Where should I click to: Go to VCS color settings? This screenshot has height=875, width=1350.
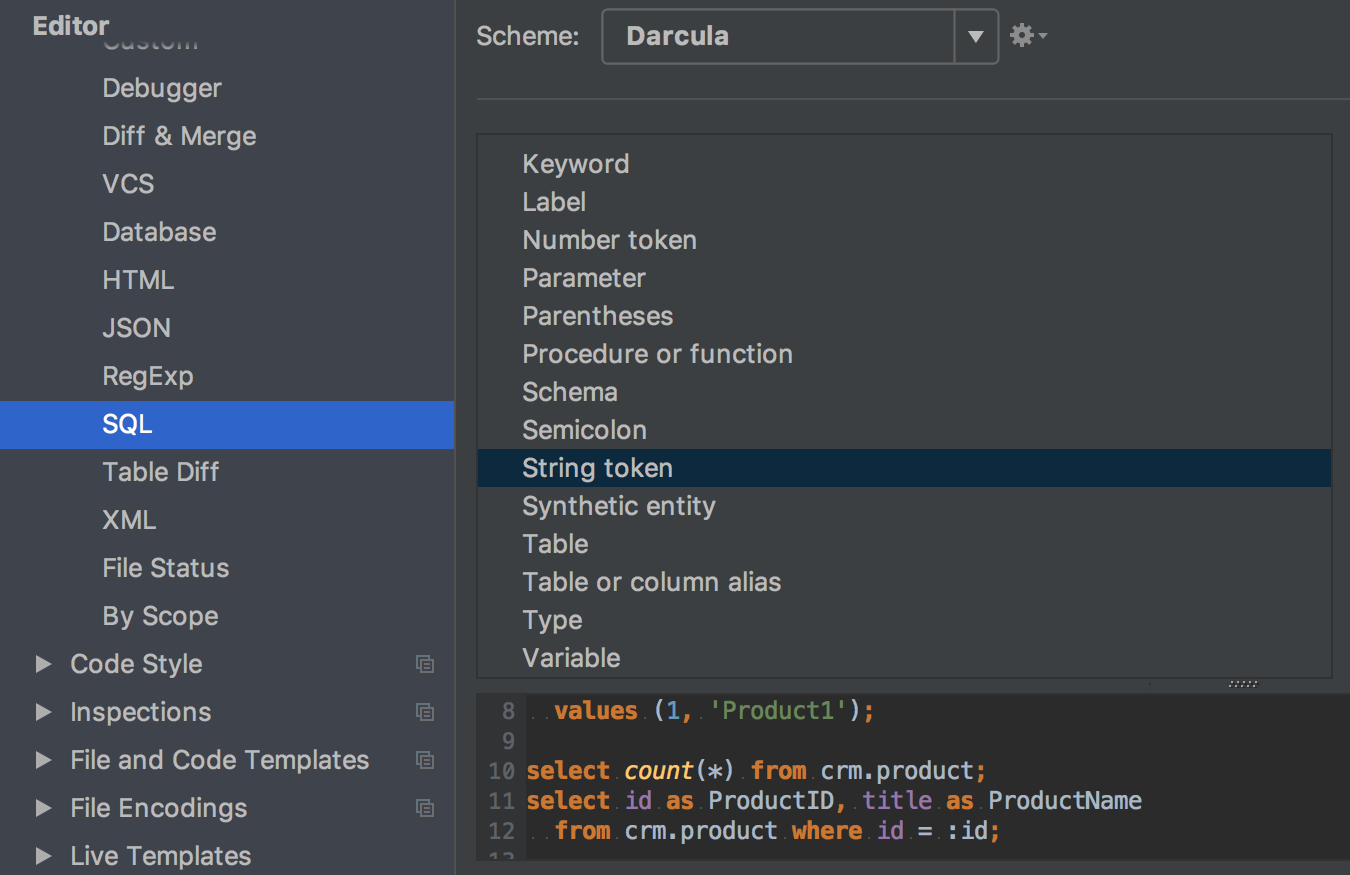coord(128,184)
